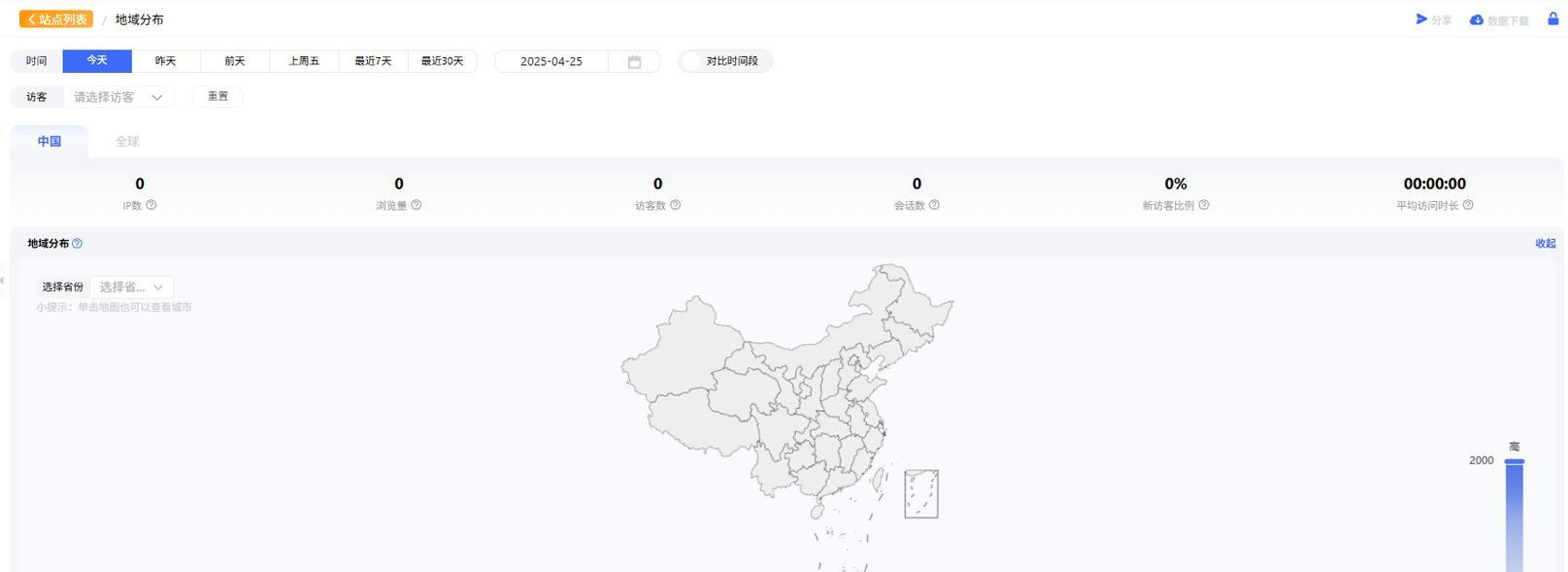The height and width of the screenshot is (572, 1568).
Task: Toggle the 对比时间段 switch
Action: [691, 61]
